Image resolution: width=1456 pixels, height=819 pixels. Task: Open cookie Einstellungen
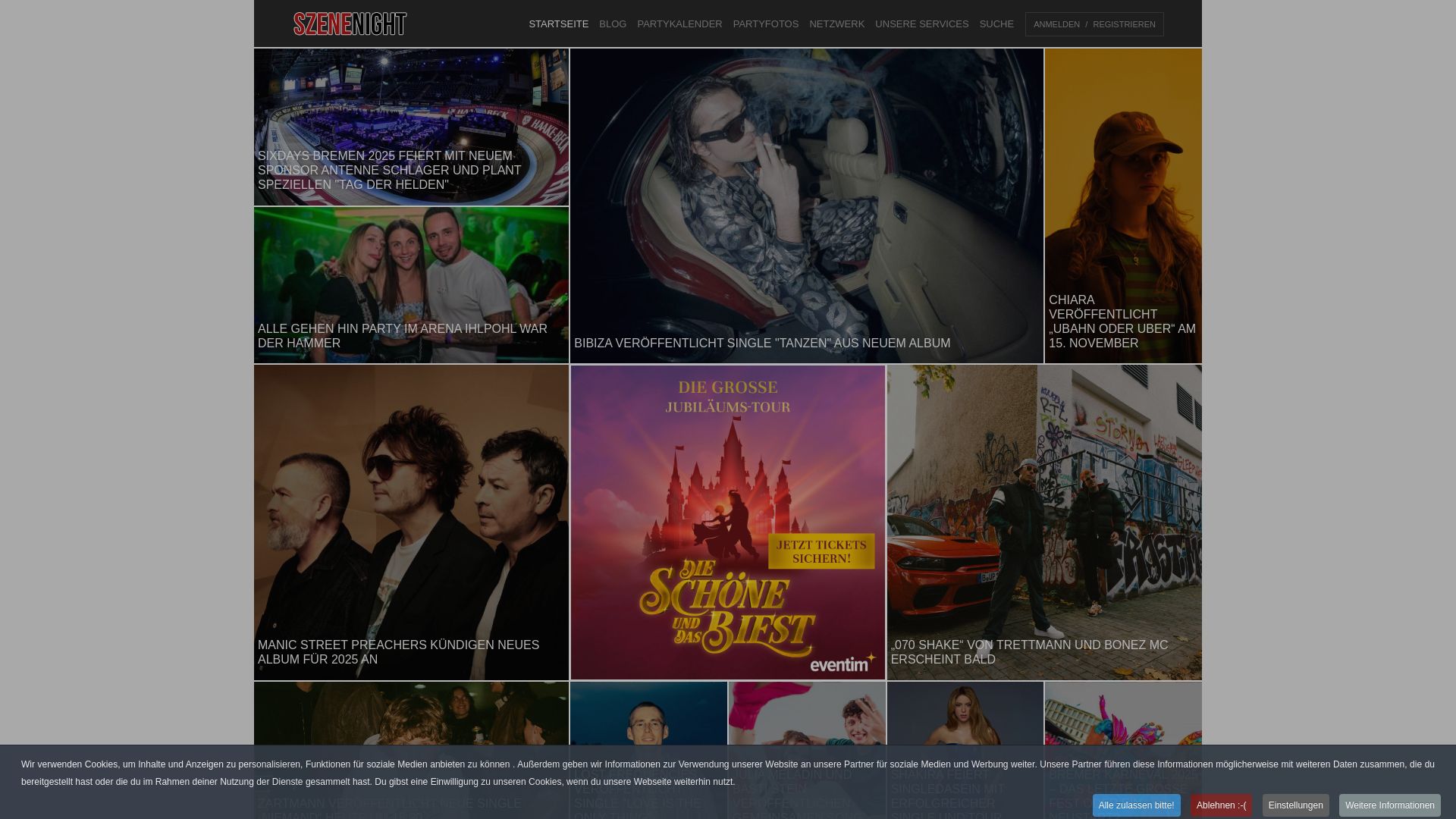tap(1295, 805)
